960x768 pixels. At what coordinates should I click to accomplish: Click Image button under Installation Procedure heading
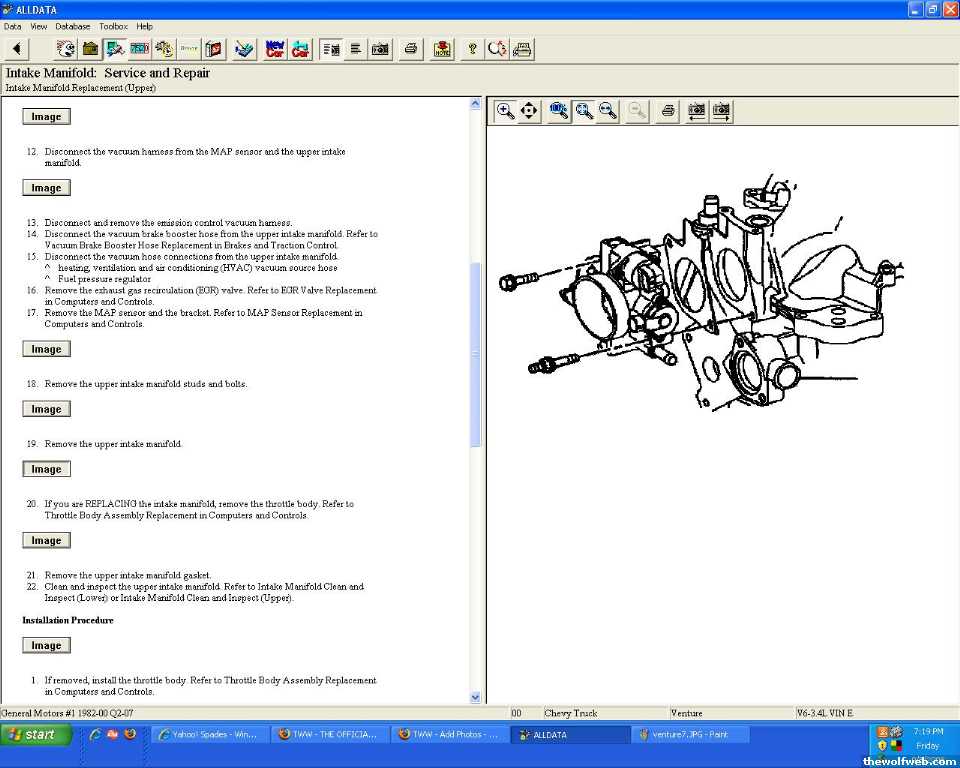(x=46, y=646)
